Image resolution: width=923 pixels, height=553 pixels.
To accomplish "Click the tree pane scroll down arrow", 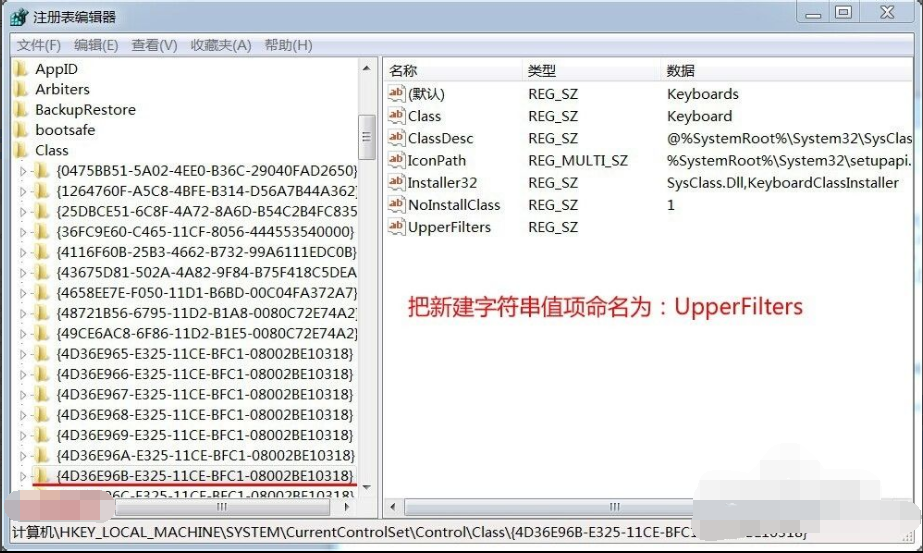I will pyautogui.click(x=367, y=487).
